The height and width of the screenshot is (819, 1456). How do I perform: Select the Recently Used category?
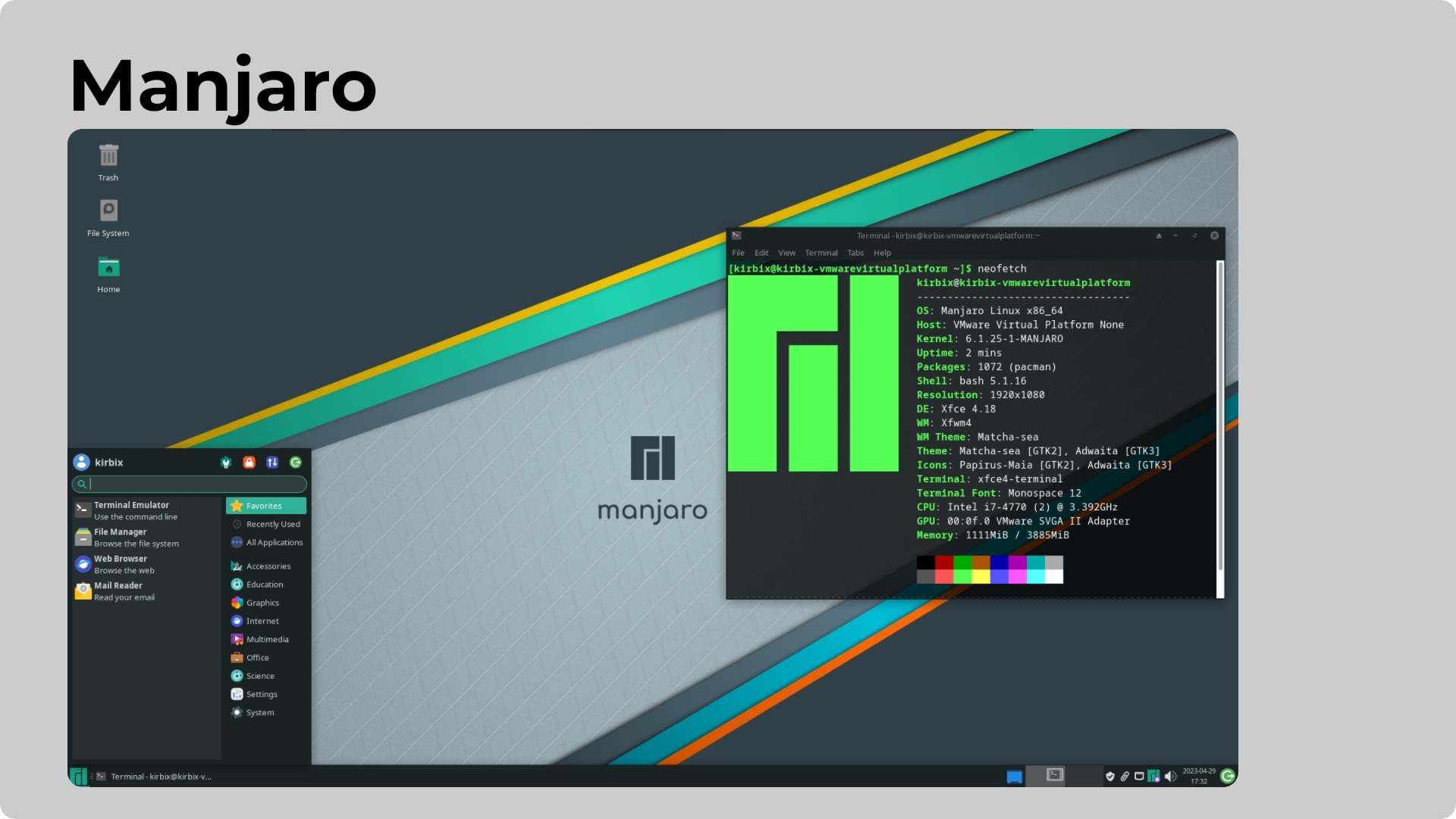266,524
